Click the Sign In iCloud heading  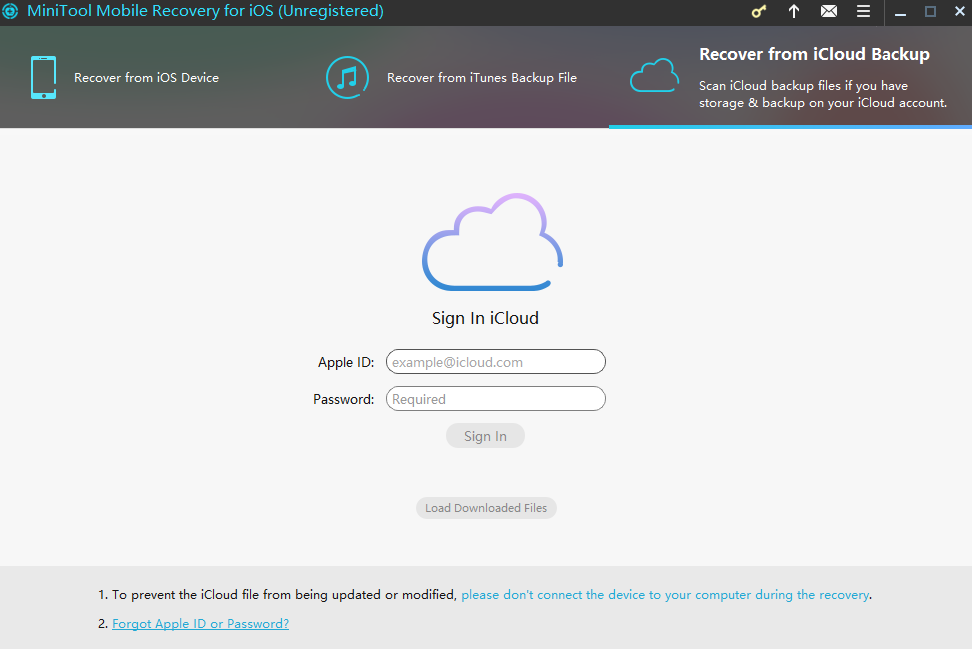point(485,318)
